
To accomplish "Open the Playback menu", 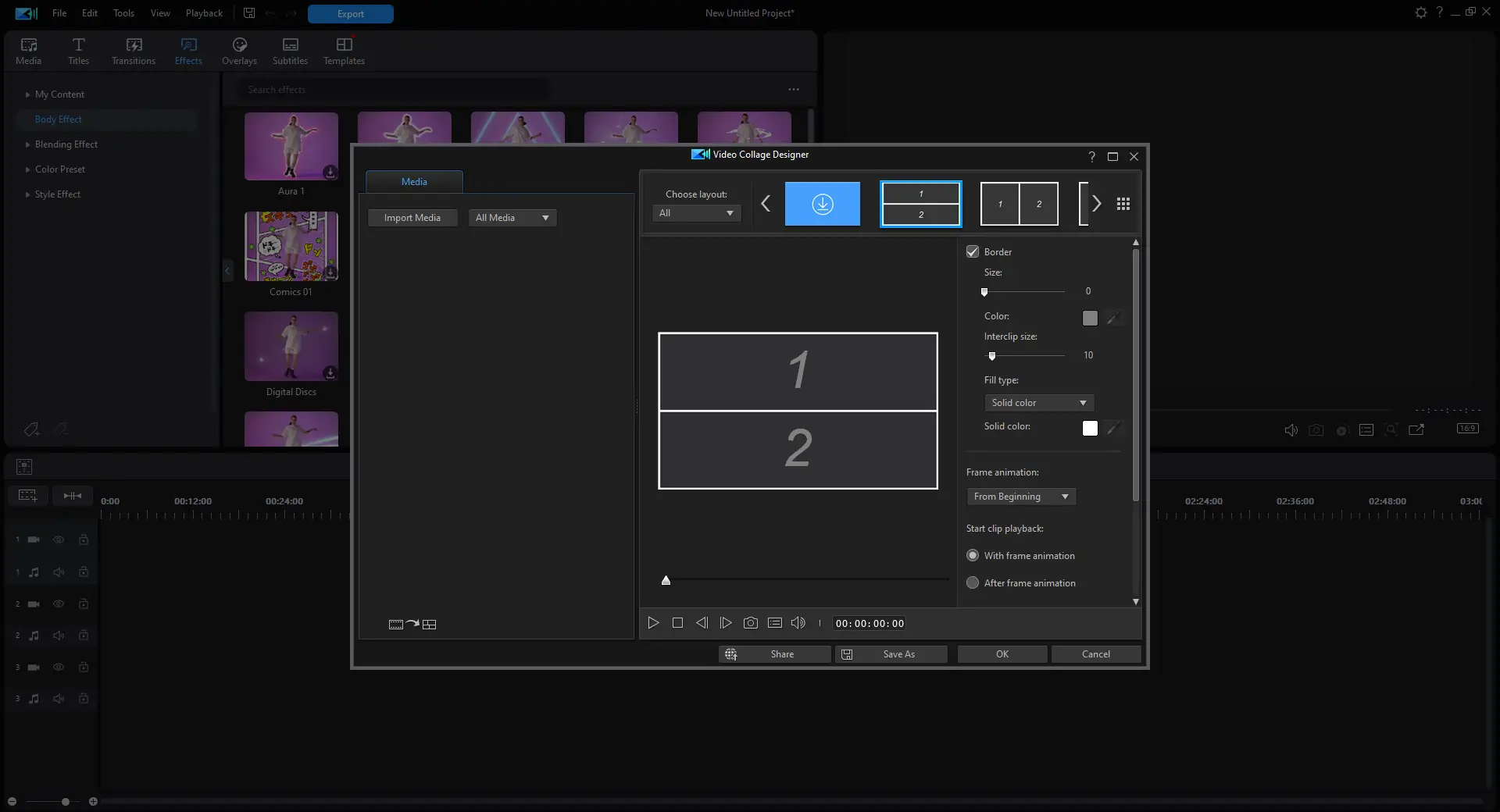I will [x=204, y=13].
